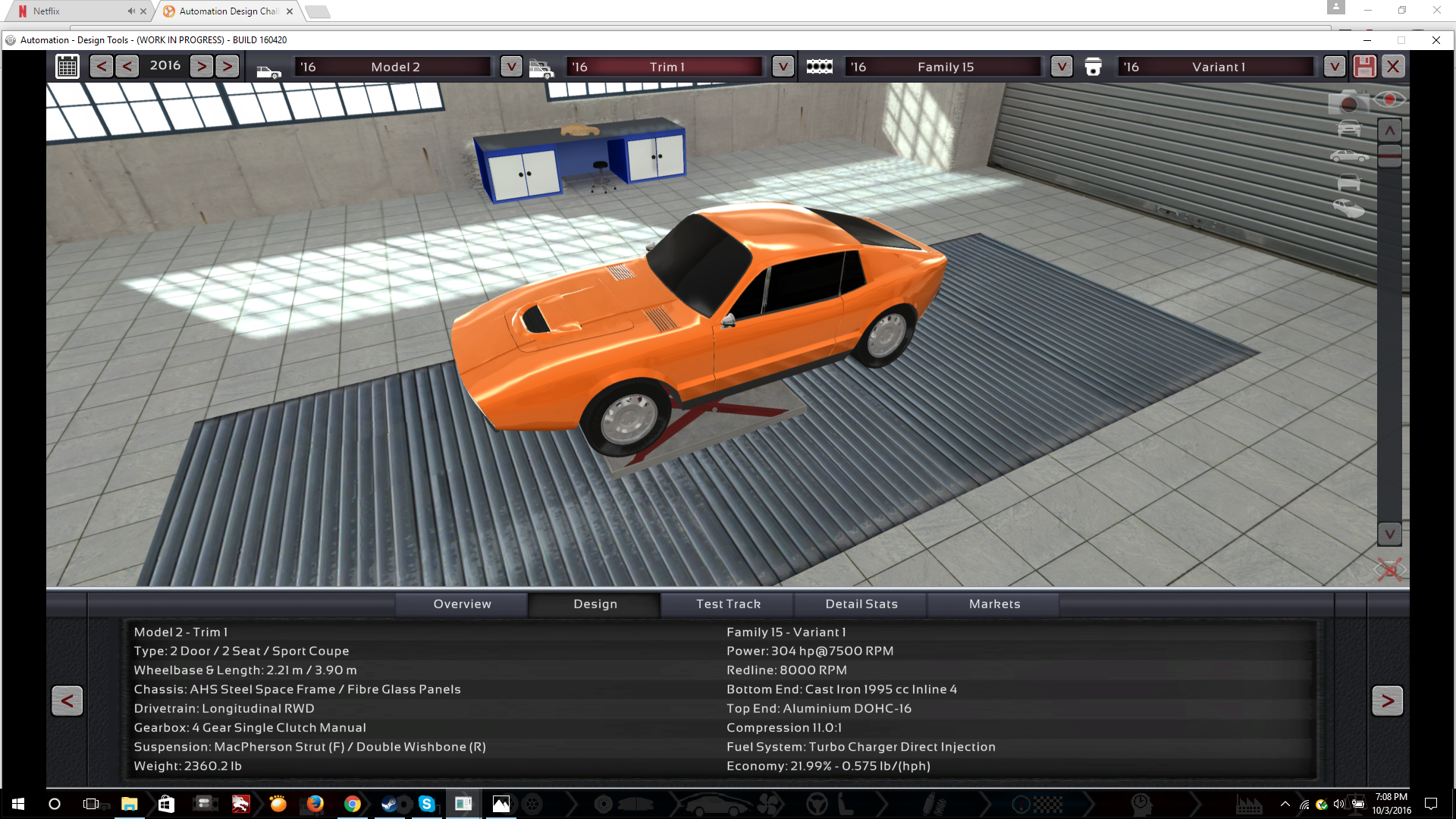Screen dimensions: 1456x819
Task: Expand the Model 2 dropdown arrow
Action: (x=511, y=67)
